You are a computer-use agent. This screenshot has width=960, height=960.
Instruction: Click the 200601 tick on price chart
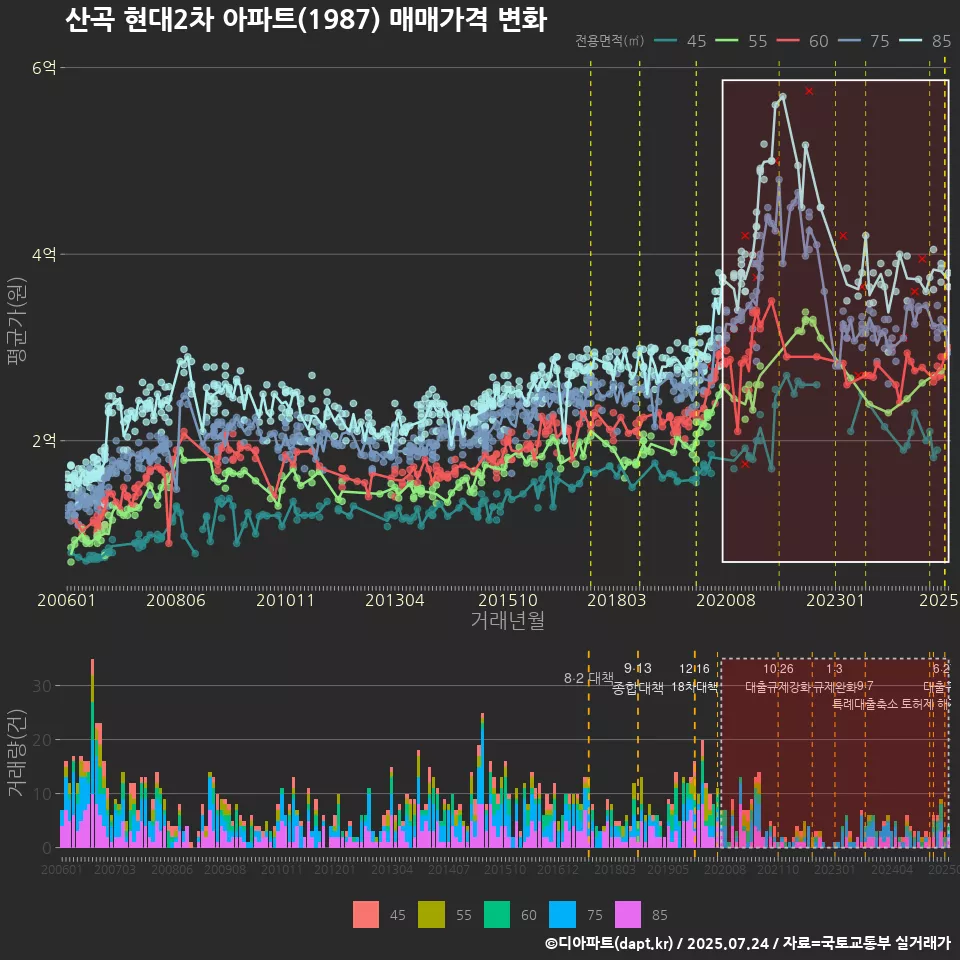(x=66, y=600)
